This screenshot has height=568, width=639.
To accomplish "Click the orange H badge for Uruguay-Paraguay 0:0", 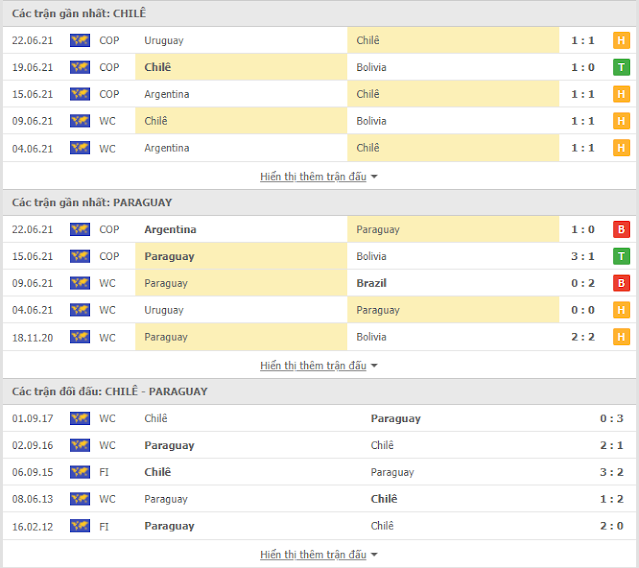I will (621, 310).
